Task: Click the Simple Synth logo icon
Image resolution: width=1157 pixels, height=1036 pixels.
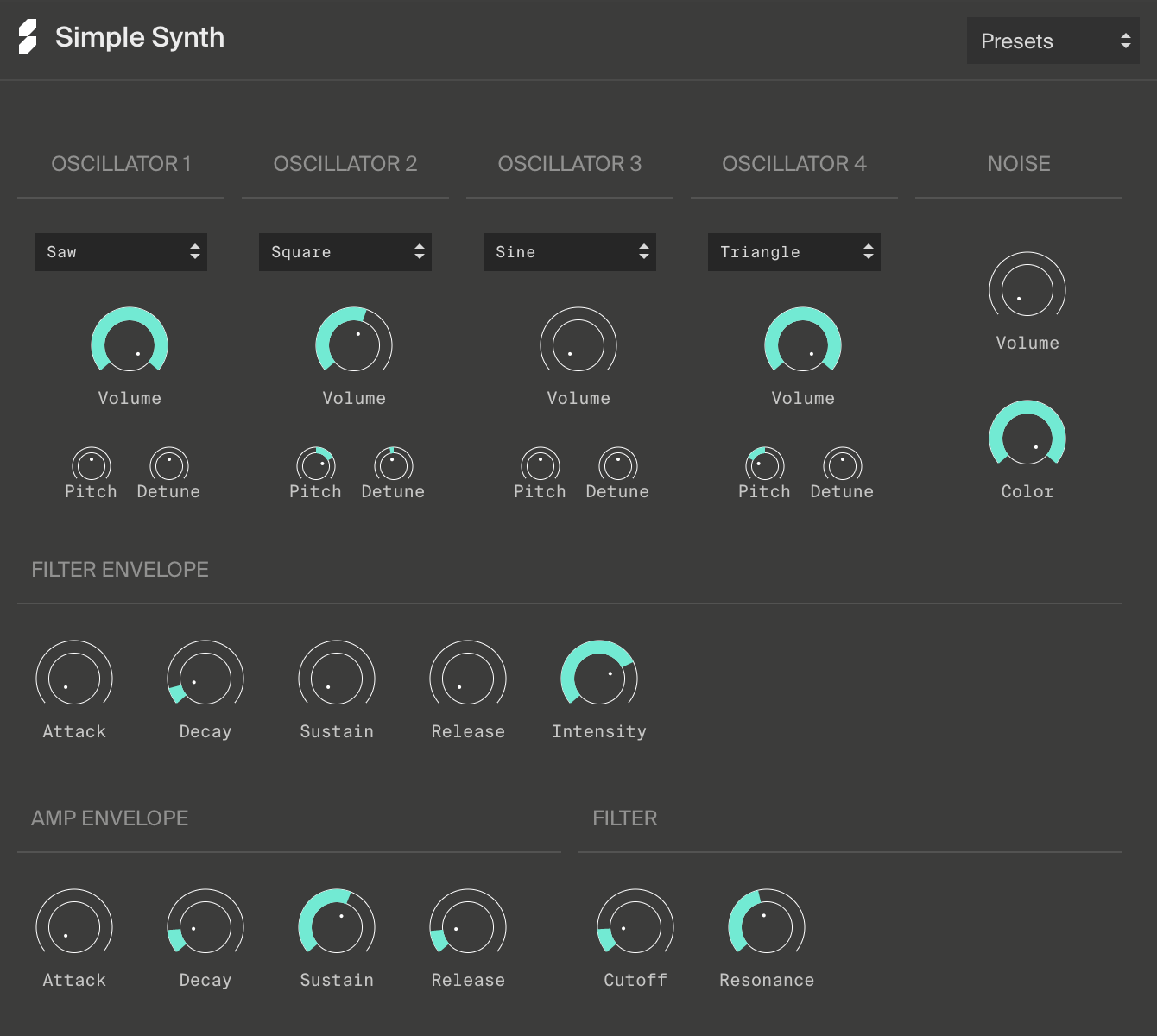Action: point(27,37)
